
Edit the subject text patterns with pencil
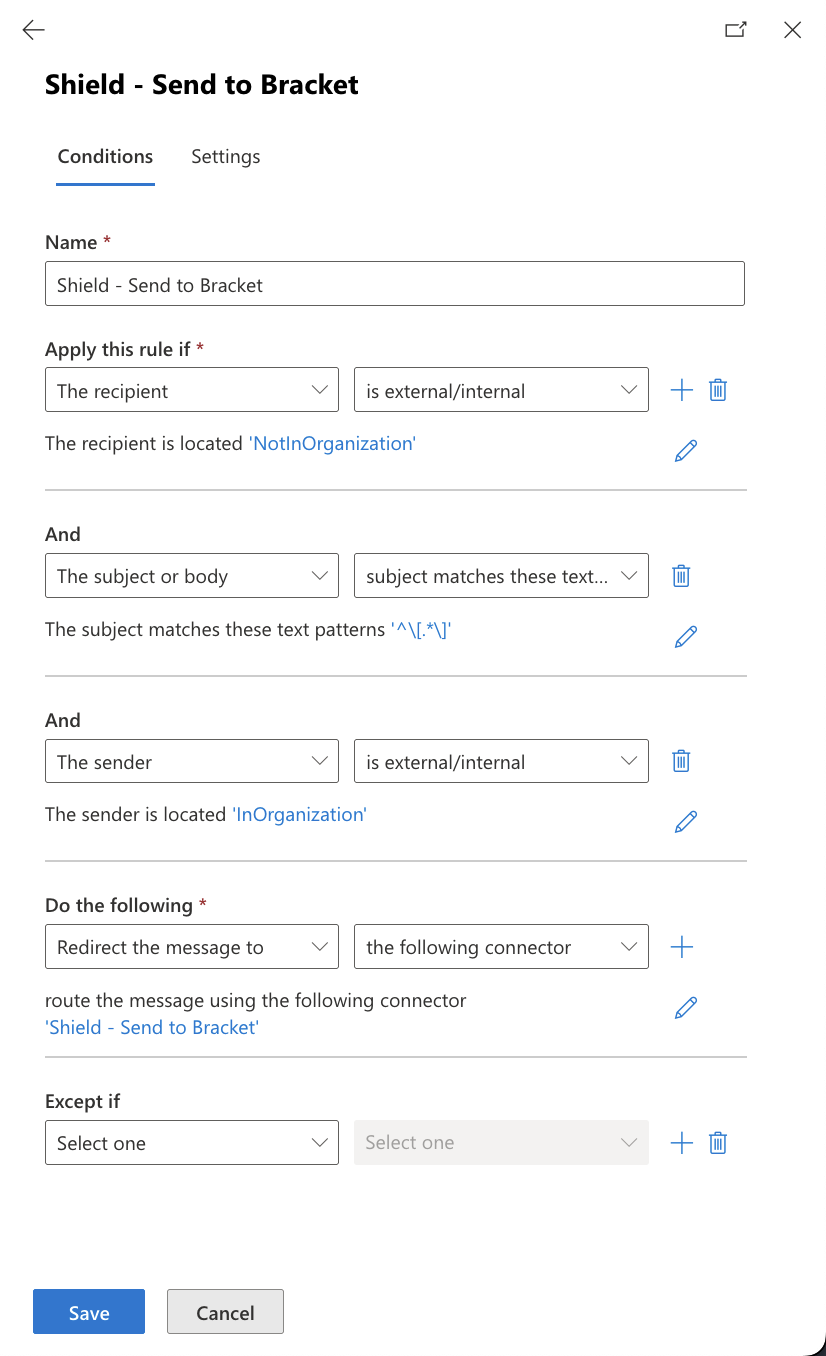coord(686,636)
